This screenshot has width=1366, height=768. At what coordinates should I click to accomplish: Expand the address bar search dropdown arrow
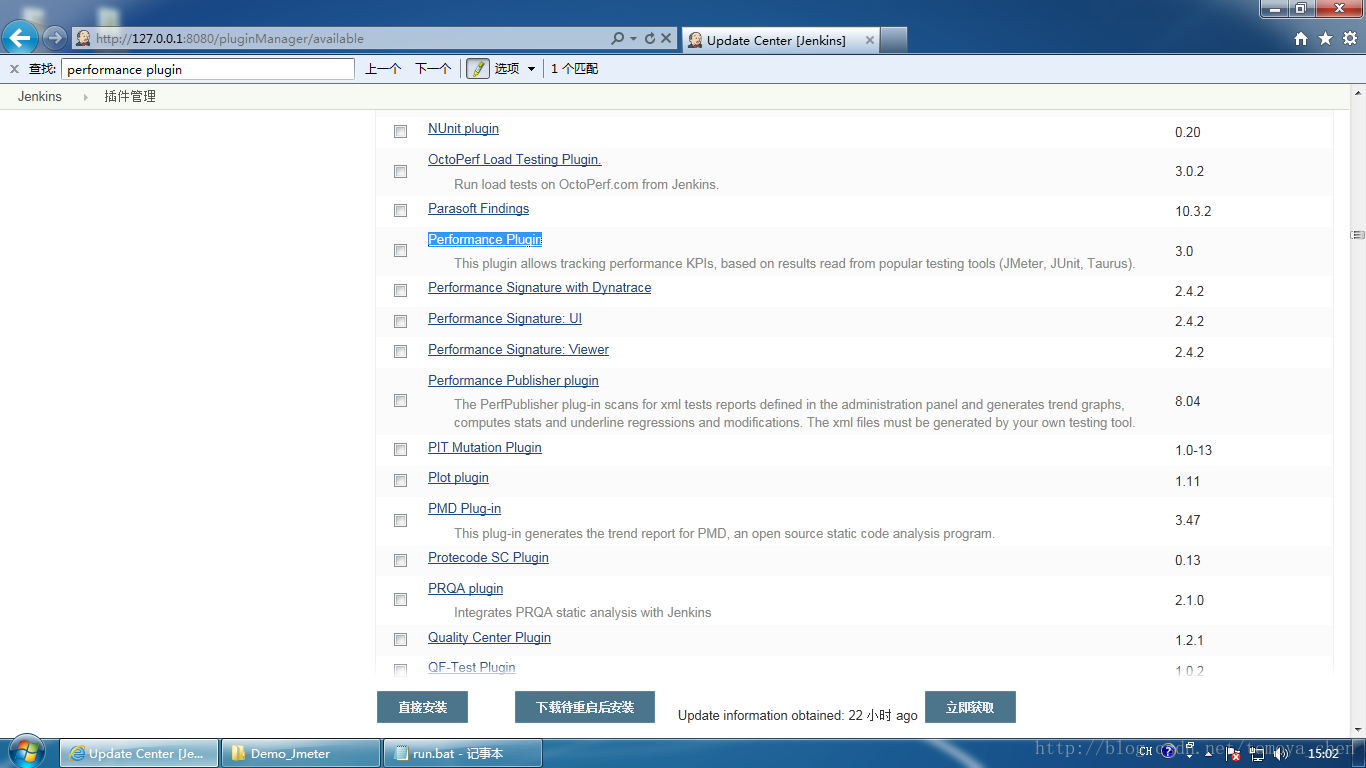pos(633,39)
